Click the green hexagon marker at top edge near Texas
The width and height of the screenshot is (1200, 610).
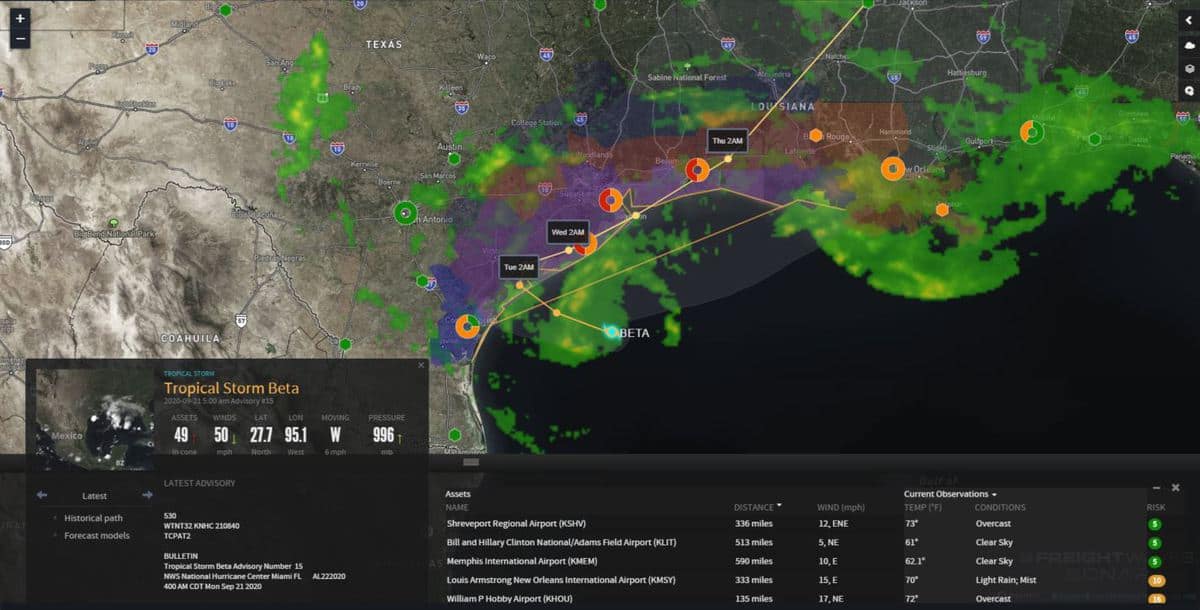pos(226,10)
